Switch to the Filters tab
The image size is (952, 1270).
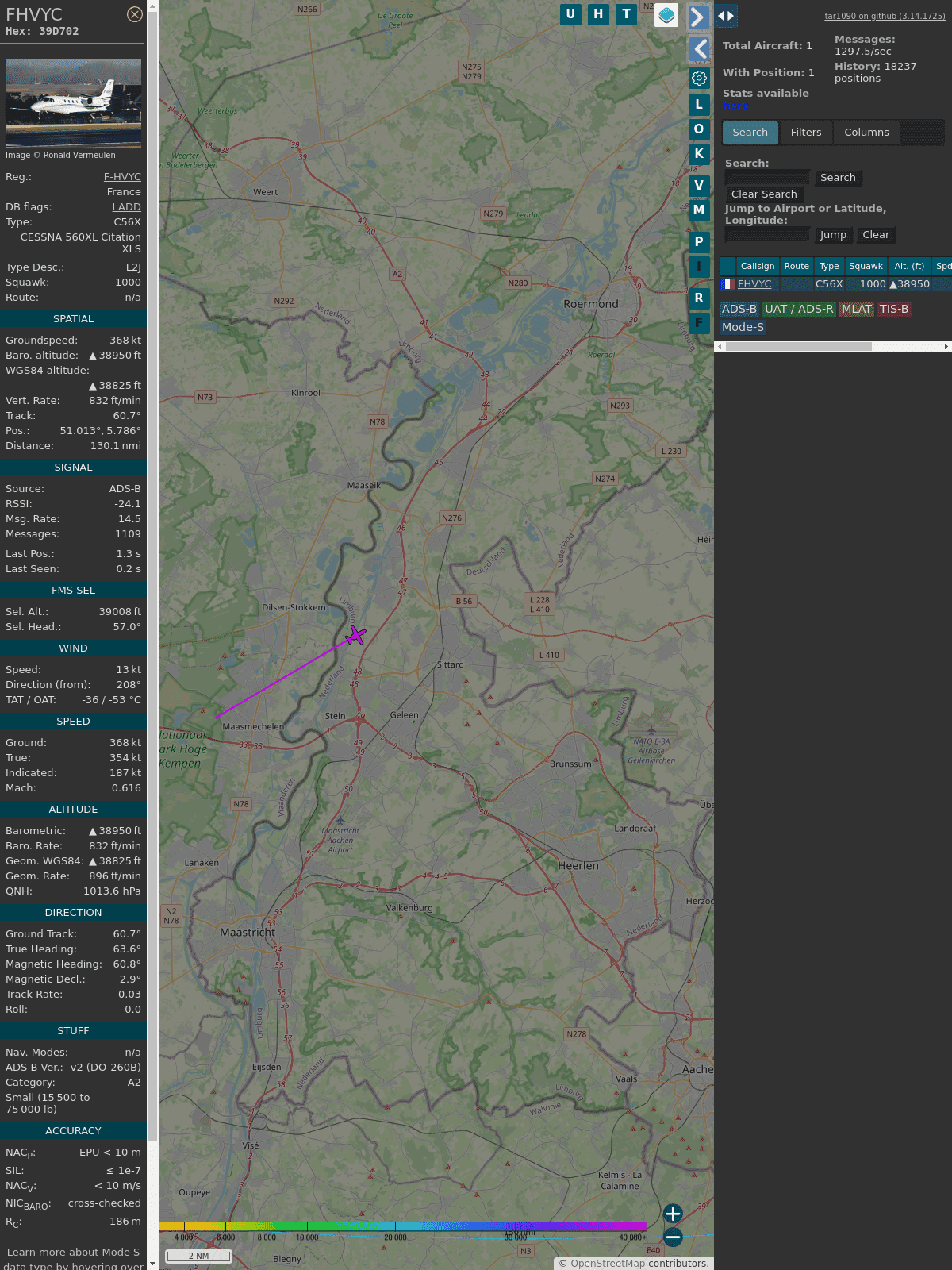pyautogui.click(x=806, y=133)
